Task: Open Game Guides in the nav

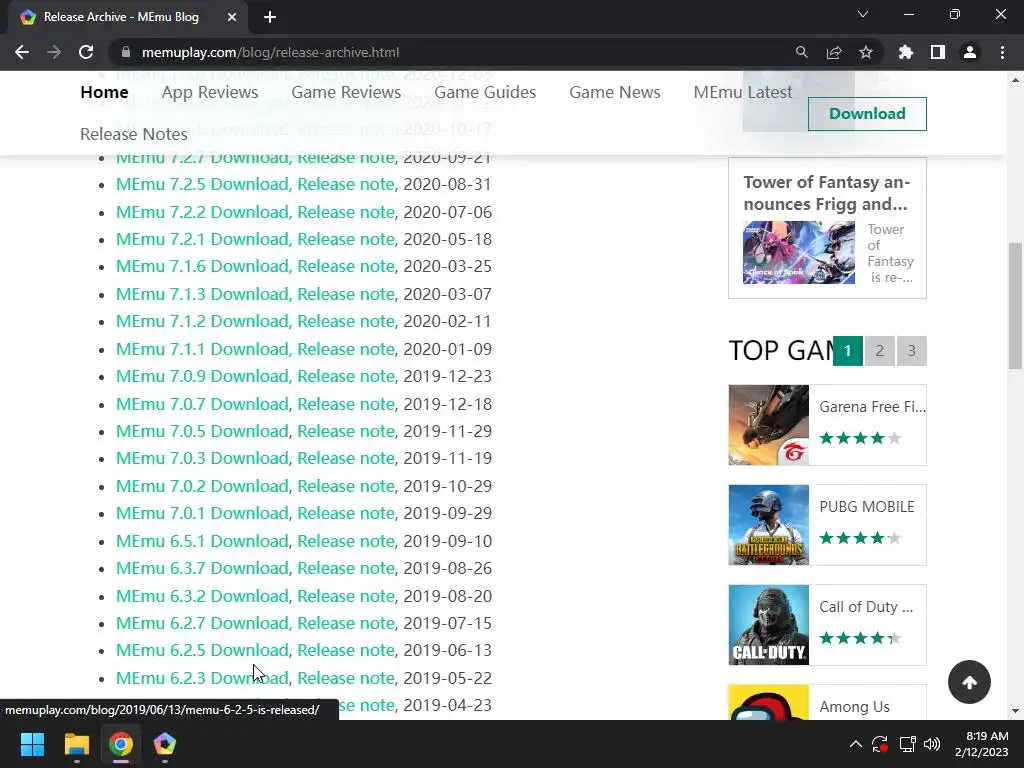Action: (x=485, y=92)
